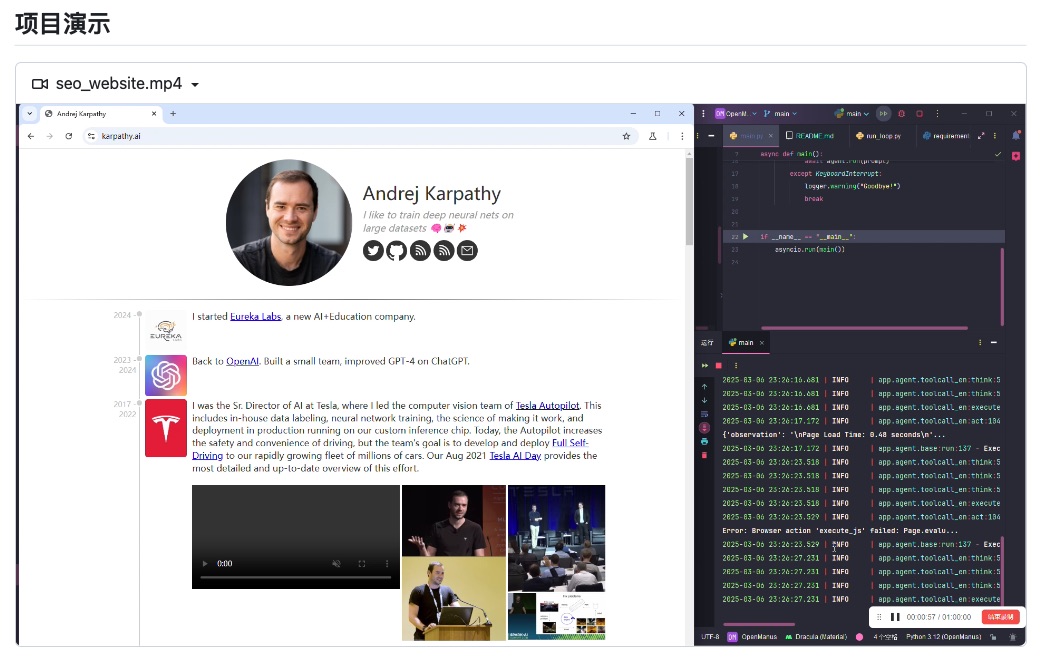Image resolution: width=1040 pixels, height=660 pixels.
Task: Open the GitHub profile icon
Action: [397, 251]
